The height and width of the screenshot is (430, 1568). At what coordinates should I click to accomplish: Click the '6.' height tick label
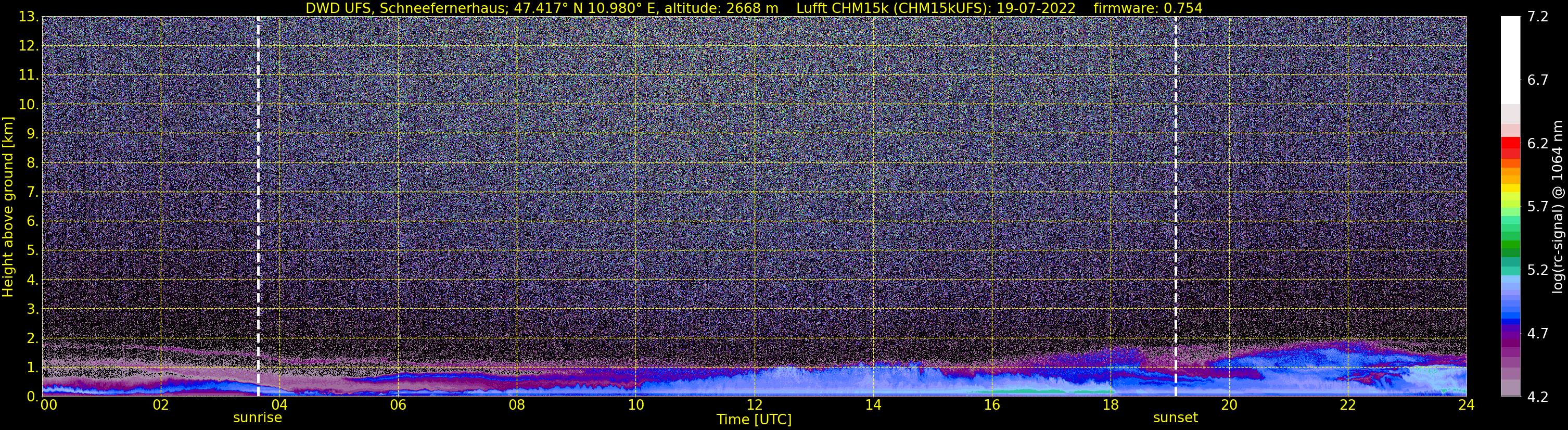pos(32,221)
